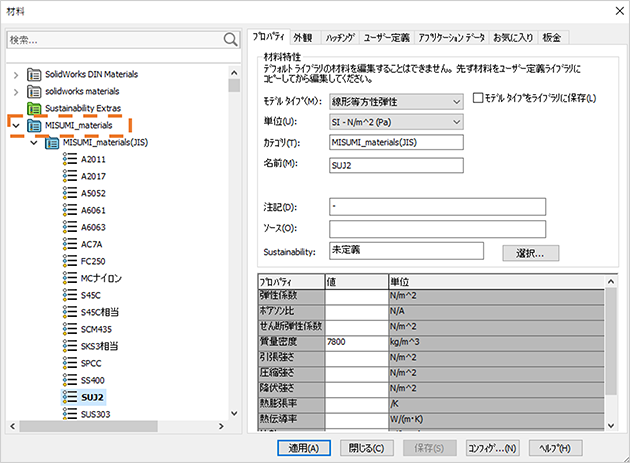Open the ユーザー定義 tab
Screen dimensions: 630x463
(385, 37)
